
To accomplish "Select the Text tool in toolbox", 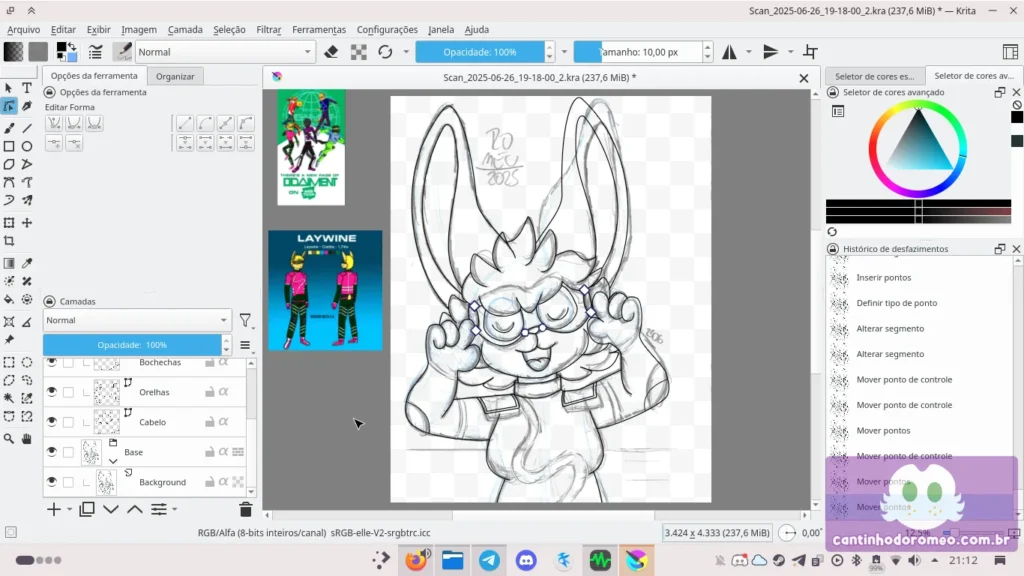I will tap(27, 88).
